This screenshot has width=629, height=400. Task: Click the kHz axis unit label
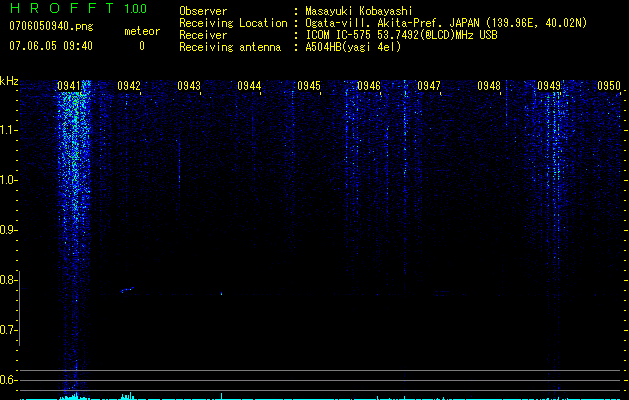click(x=9, y=81)
